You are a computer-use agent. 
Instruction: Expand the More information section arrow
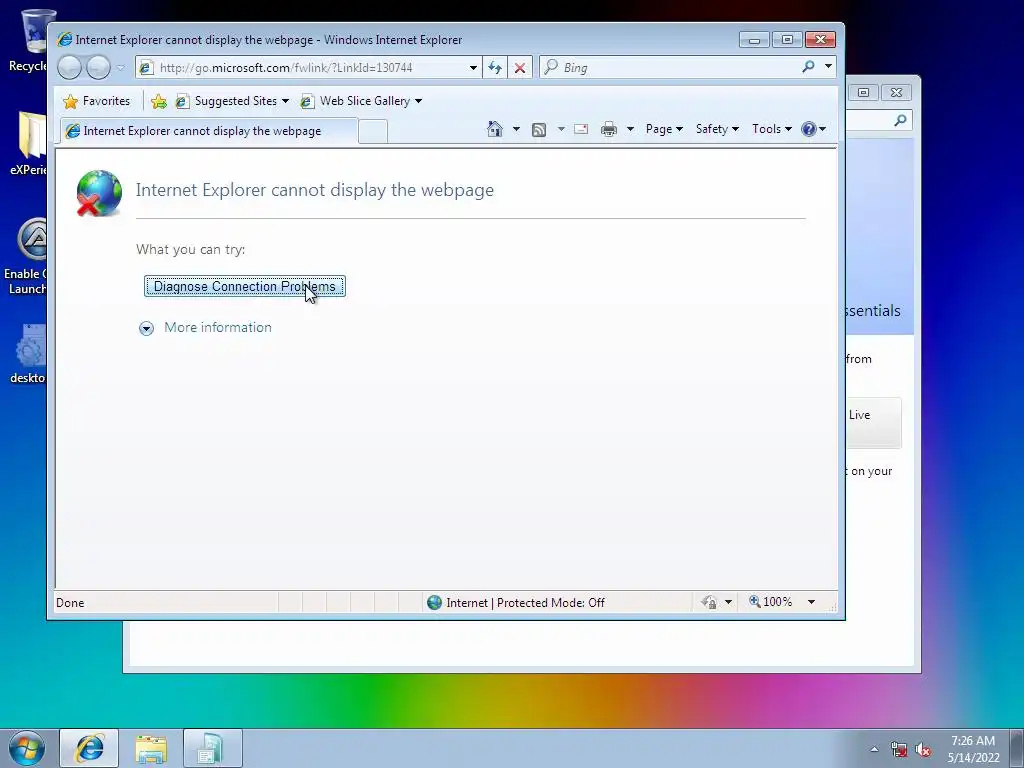146,328
